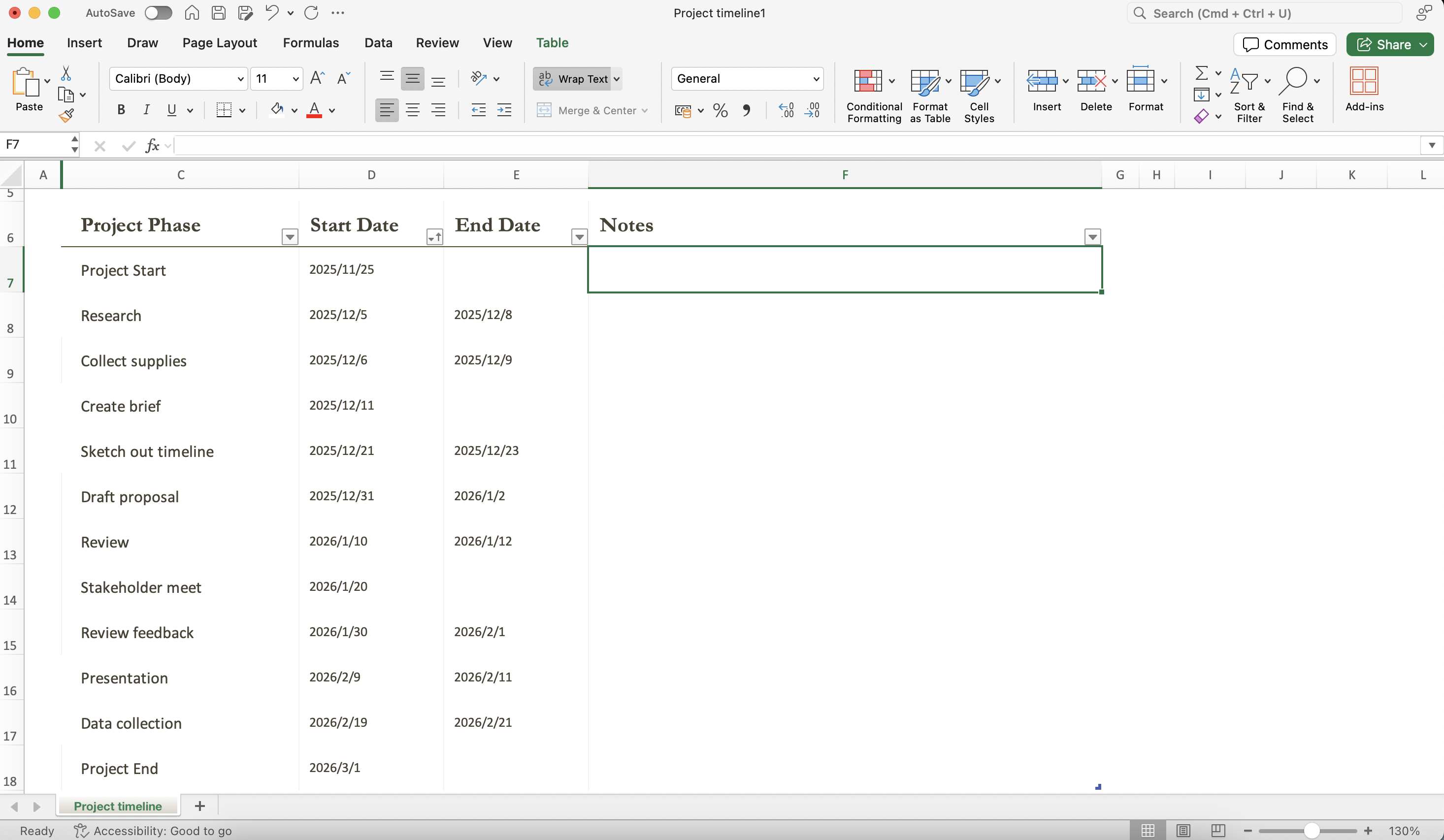Toggle Bold formatting
The image size is (1444, 840).
point(121,110)
